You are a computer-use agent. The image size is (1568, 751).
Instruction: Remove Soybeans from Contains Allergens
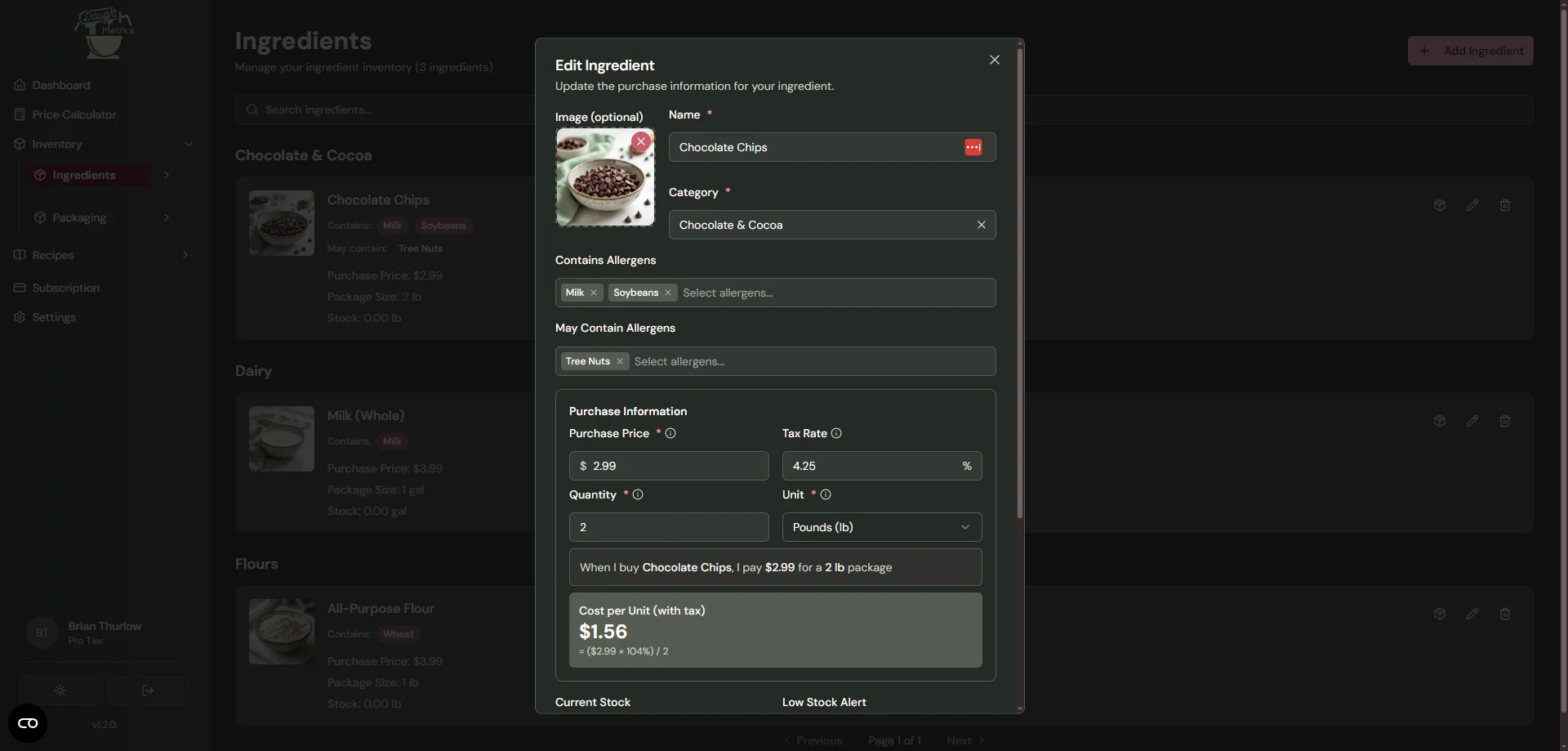(668, 293)
